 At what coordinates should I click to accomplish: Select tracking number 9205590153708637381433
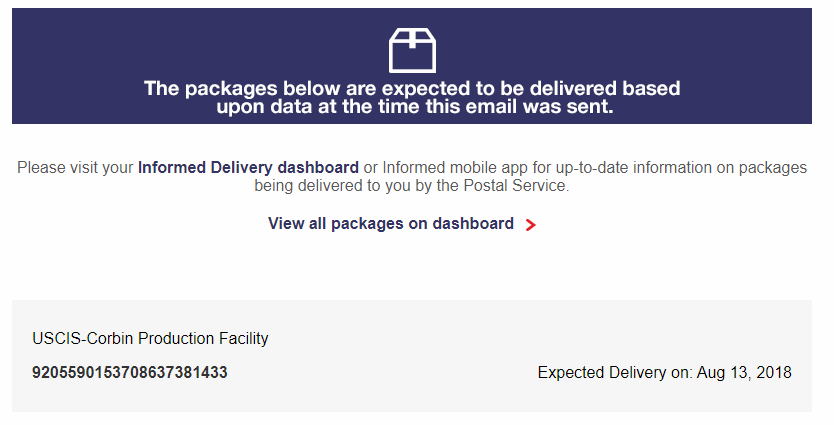tap(130, 372)
